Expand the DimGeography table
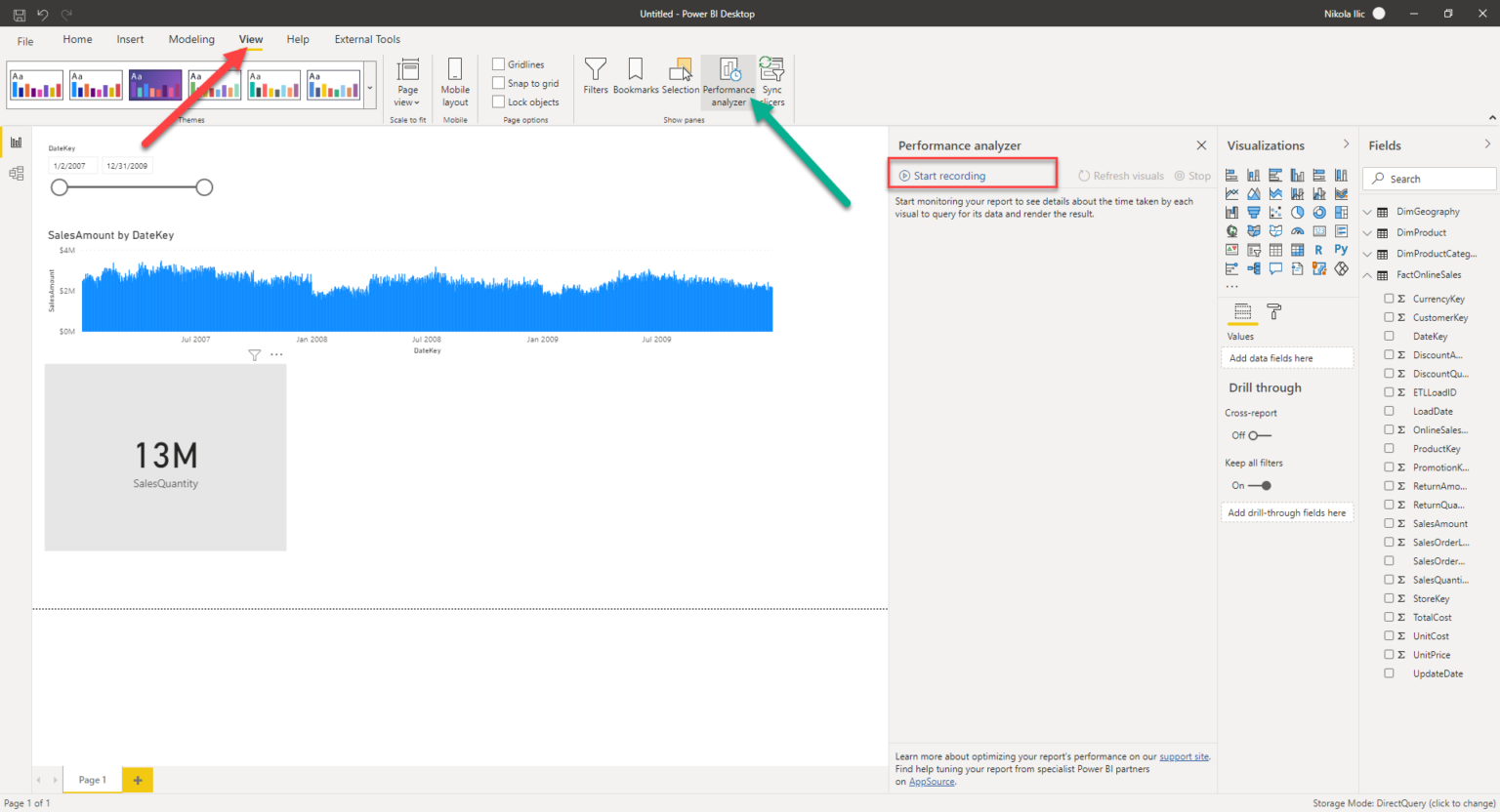This screenshot has height=812, width=1500. 1366,211
